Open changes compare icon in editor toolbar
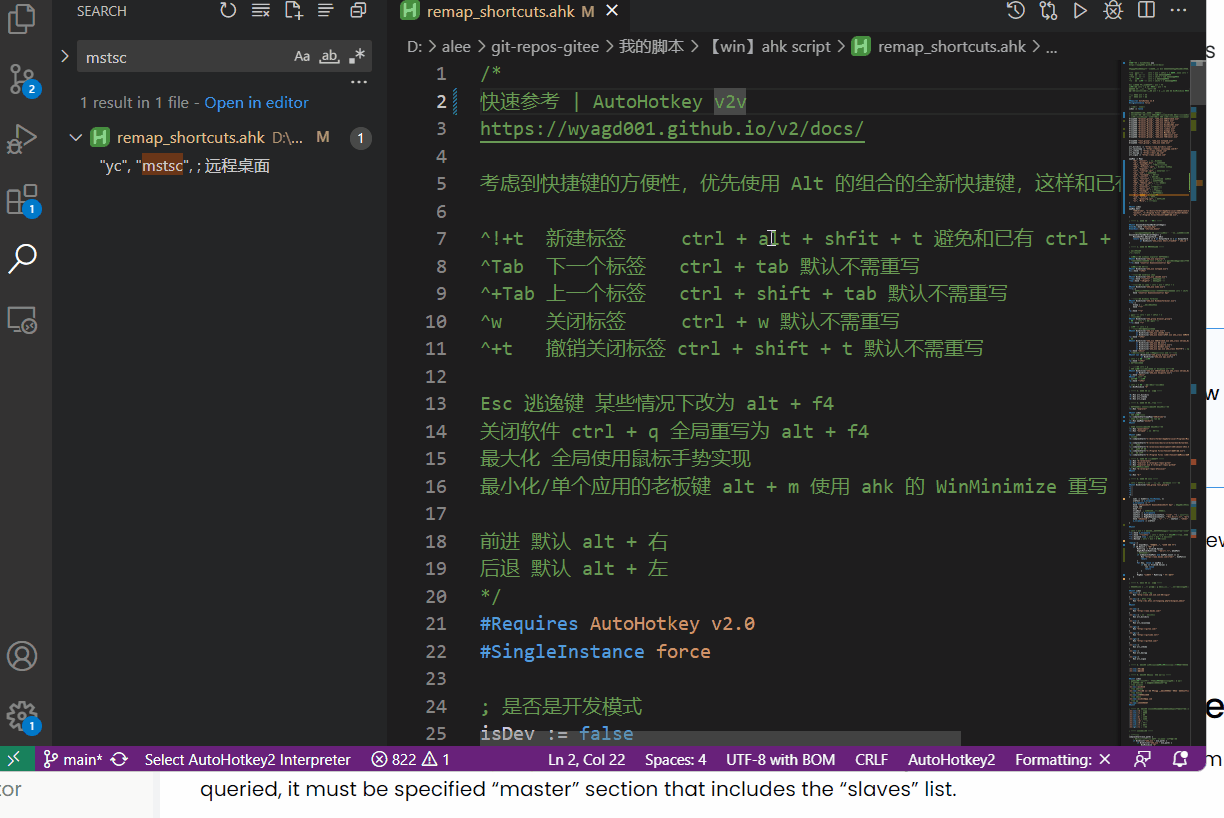This screenshot has width=1224, height=818. coord(1048,11)
